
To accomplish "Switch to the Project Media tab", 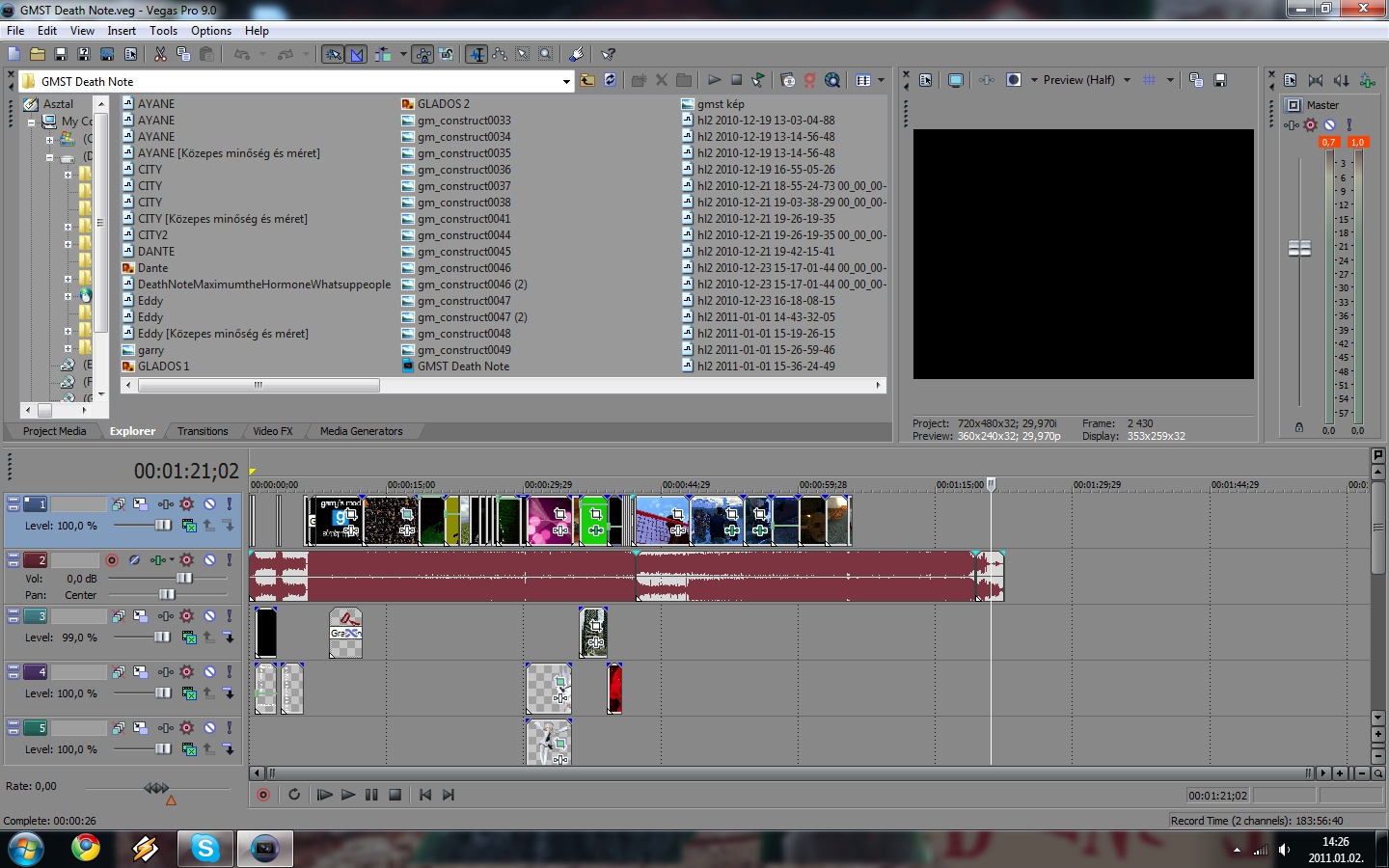I will (54, 431).
